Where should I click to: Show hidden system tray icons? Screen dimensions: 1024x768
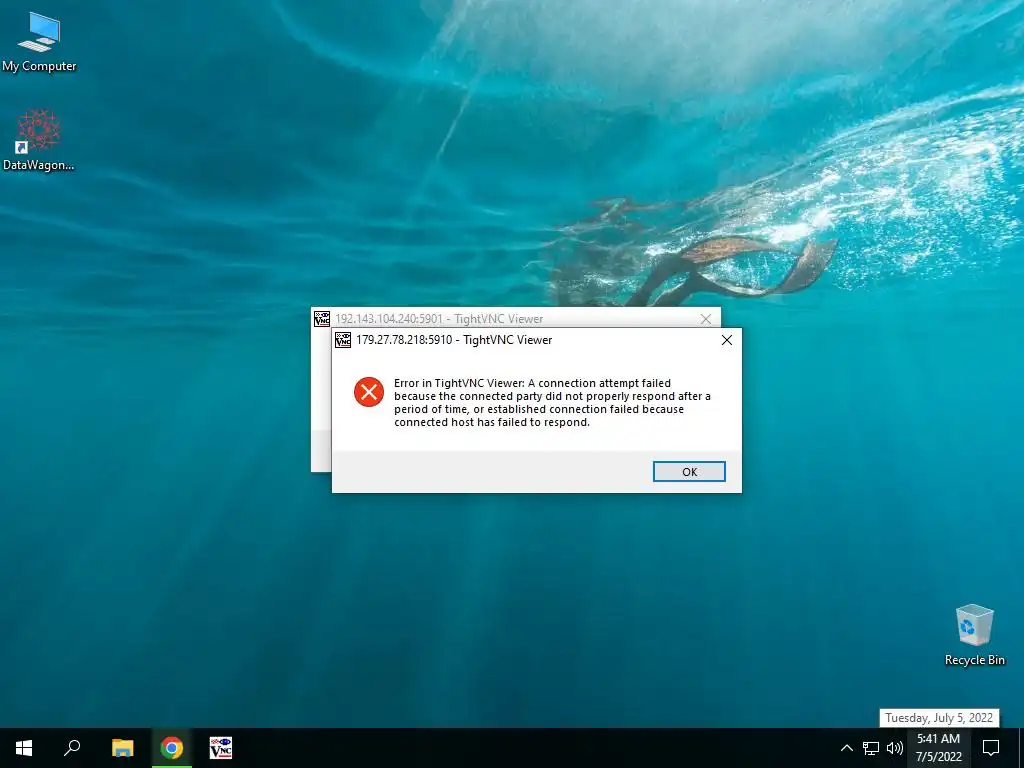coord(846,748)
